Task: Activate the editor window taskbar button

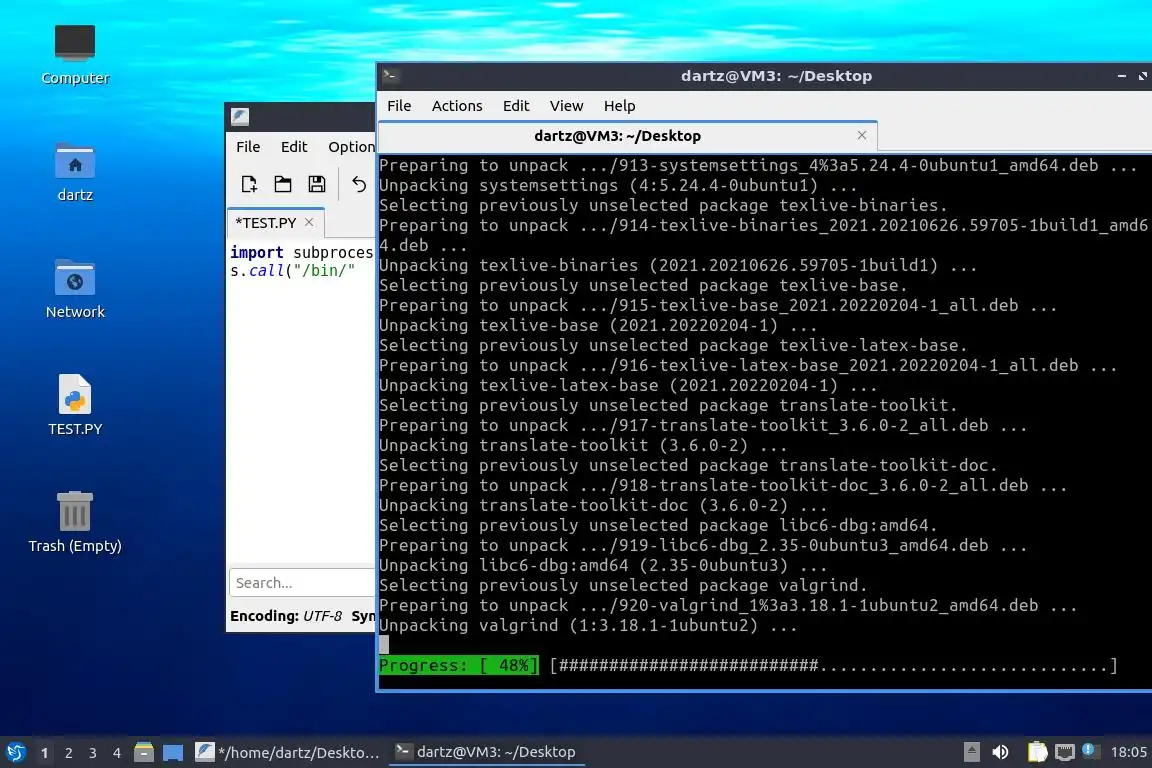Action: tap(288, 752)
